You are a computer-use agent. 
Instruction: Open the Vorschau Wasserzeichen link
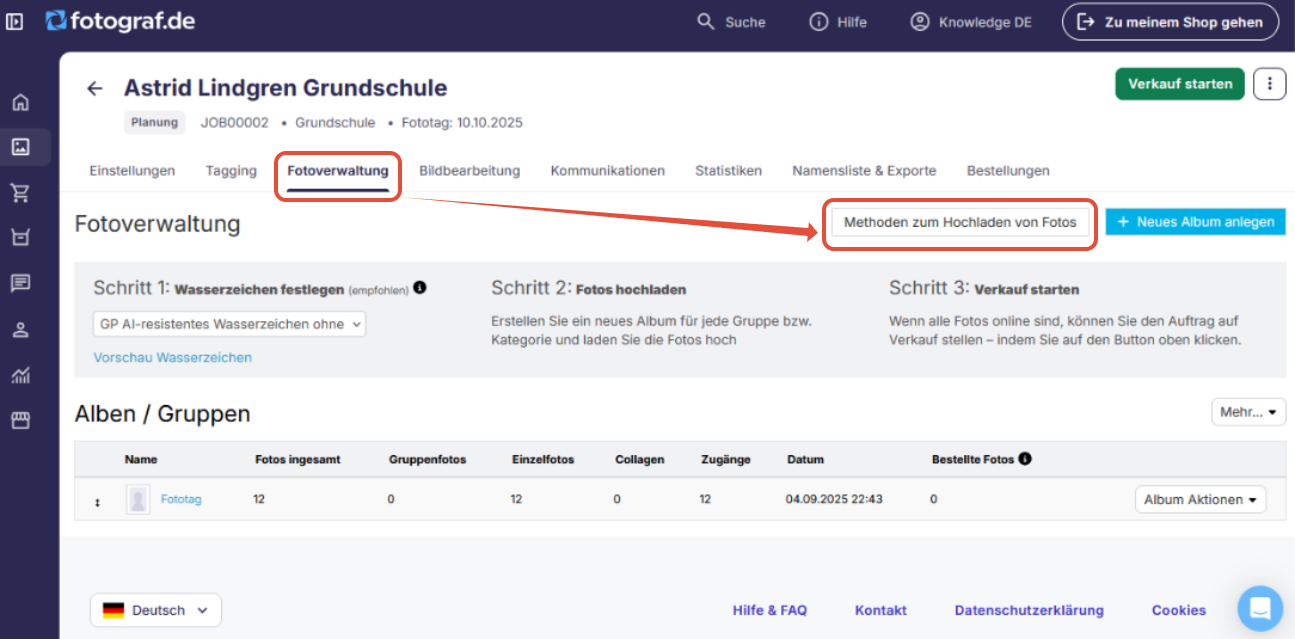173,357
